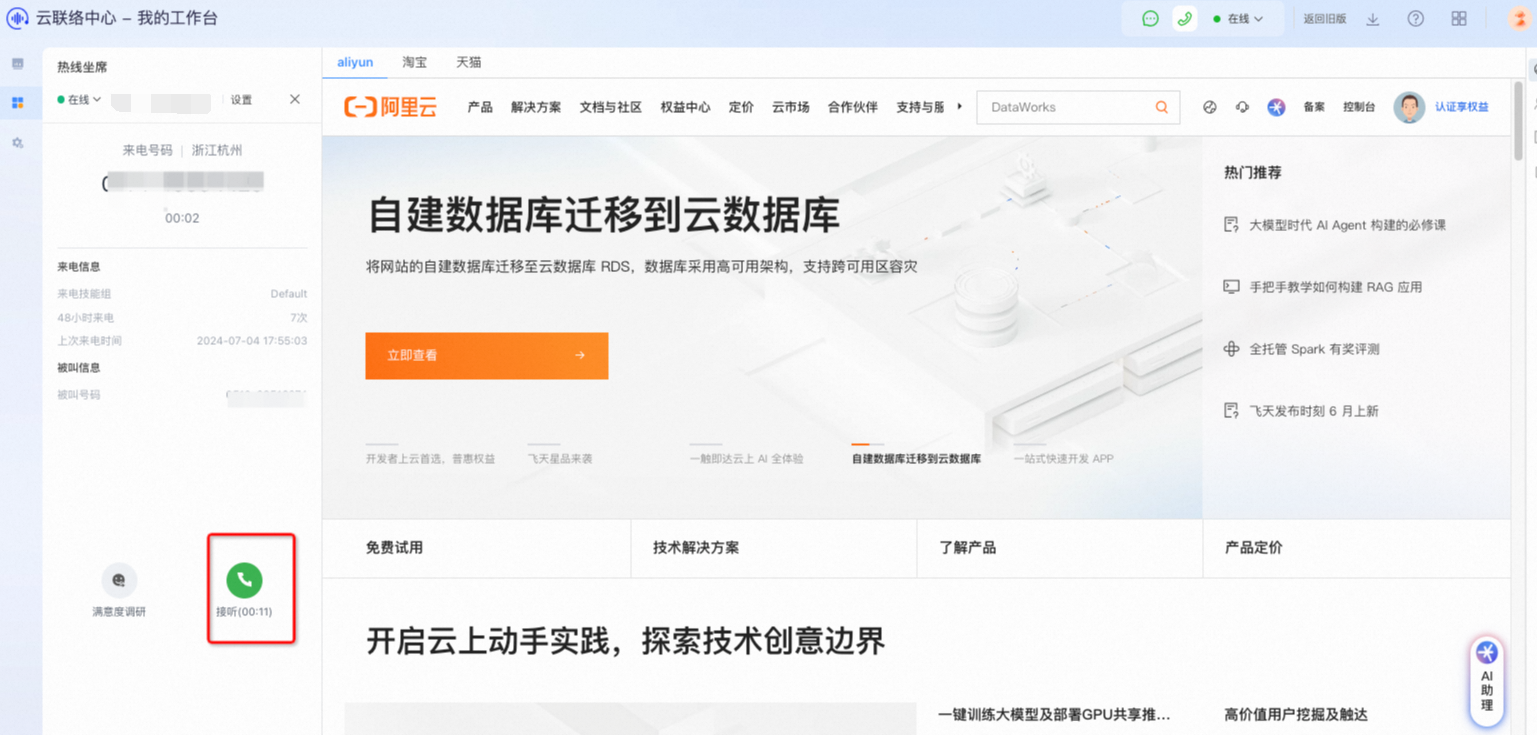Open the 定价 menu item
The height and width of the screenshot is (735, 1537).
coord(741,107)
